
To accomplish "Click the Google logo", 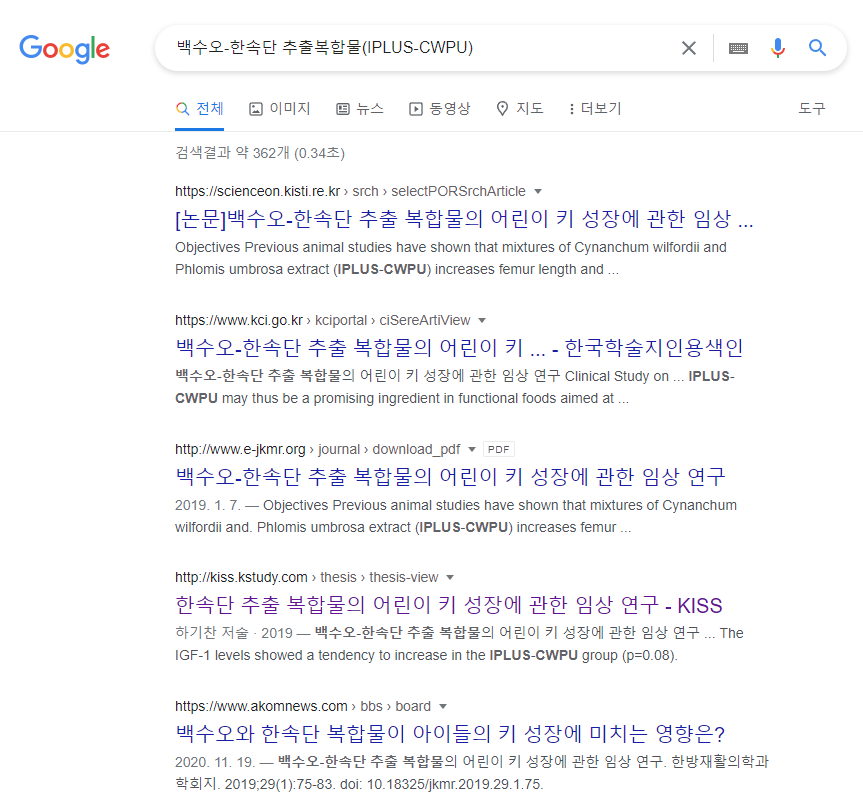I will point(65,48).
